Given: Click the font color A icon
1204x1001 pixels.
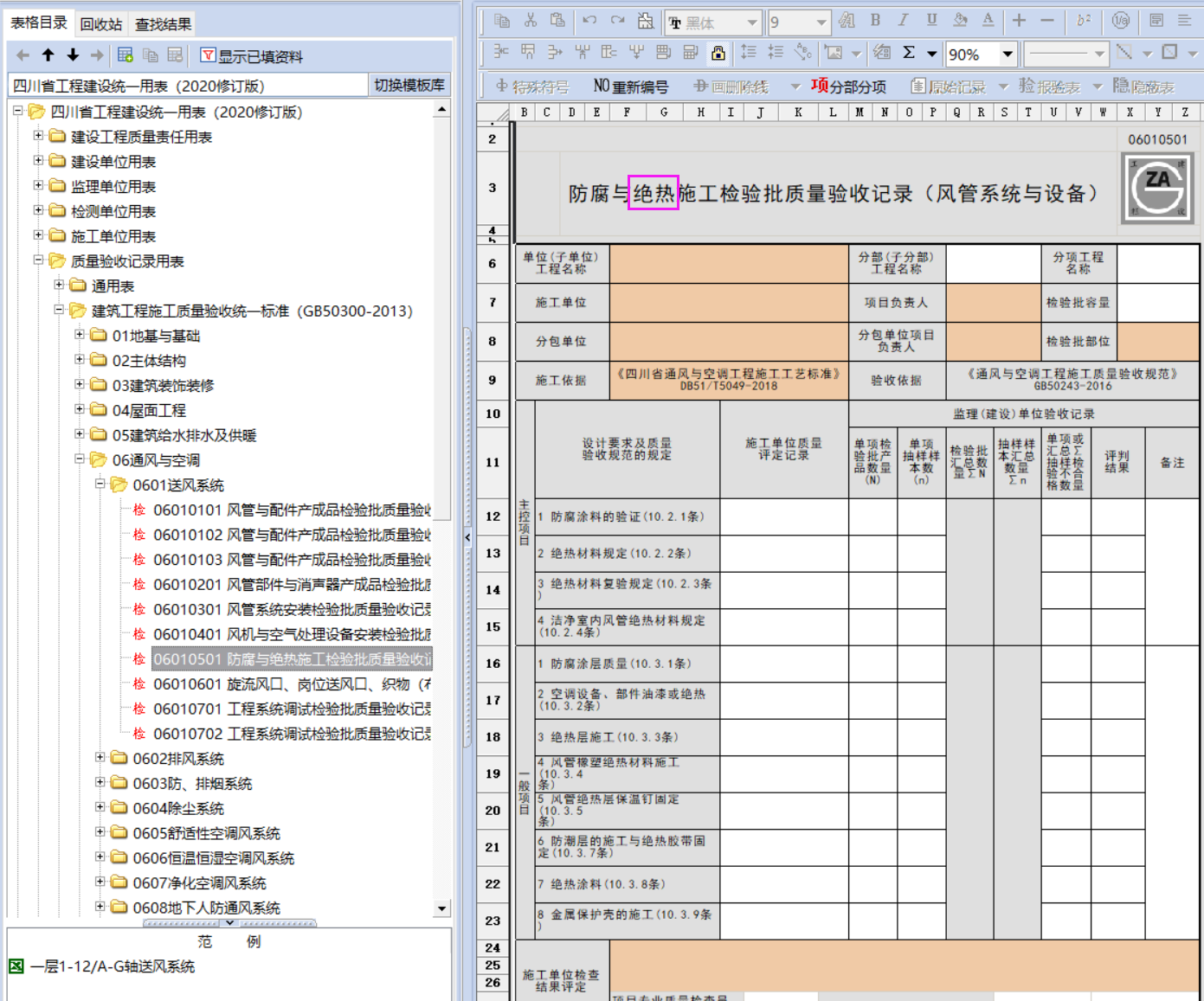Looking at the screenshot, I should pyautogui.click(x=988, y=20).
